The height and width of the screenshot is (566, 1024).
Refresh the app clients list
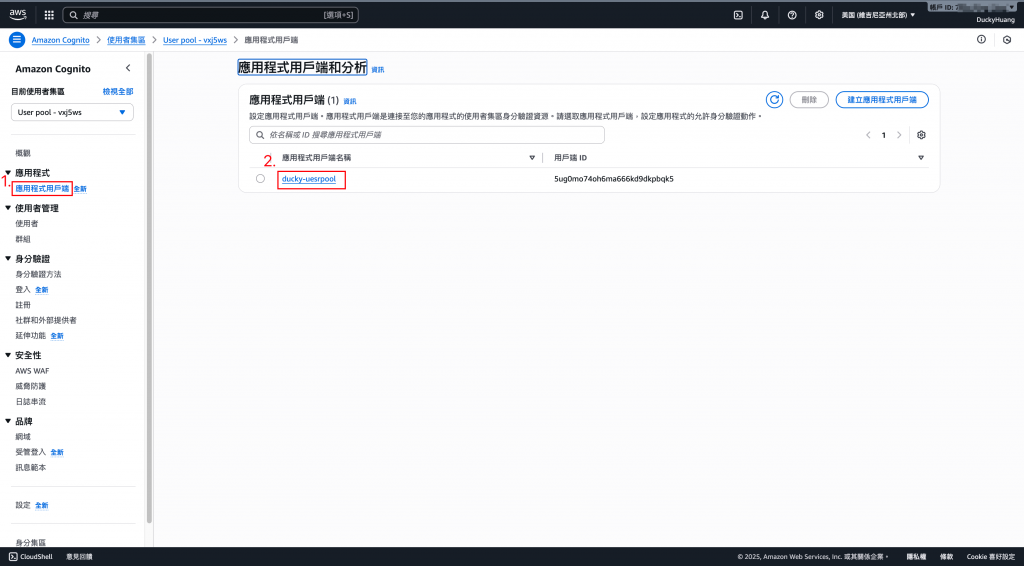click(x=774, y=99)
